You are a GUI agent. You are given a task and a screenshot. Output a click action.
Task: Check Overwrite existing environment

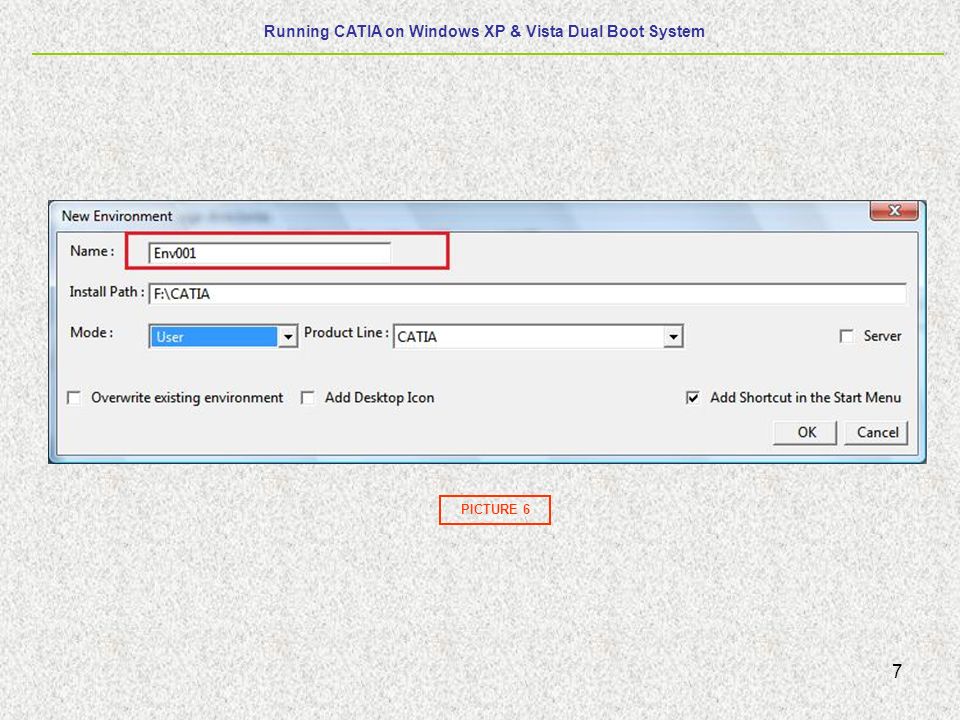click(x=73, y=398)
